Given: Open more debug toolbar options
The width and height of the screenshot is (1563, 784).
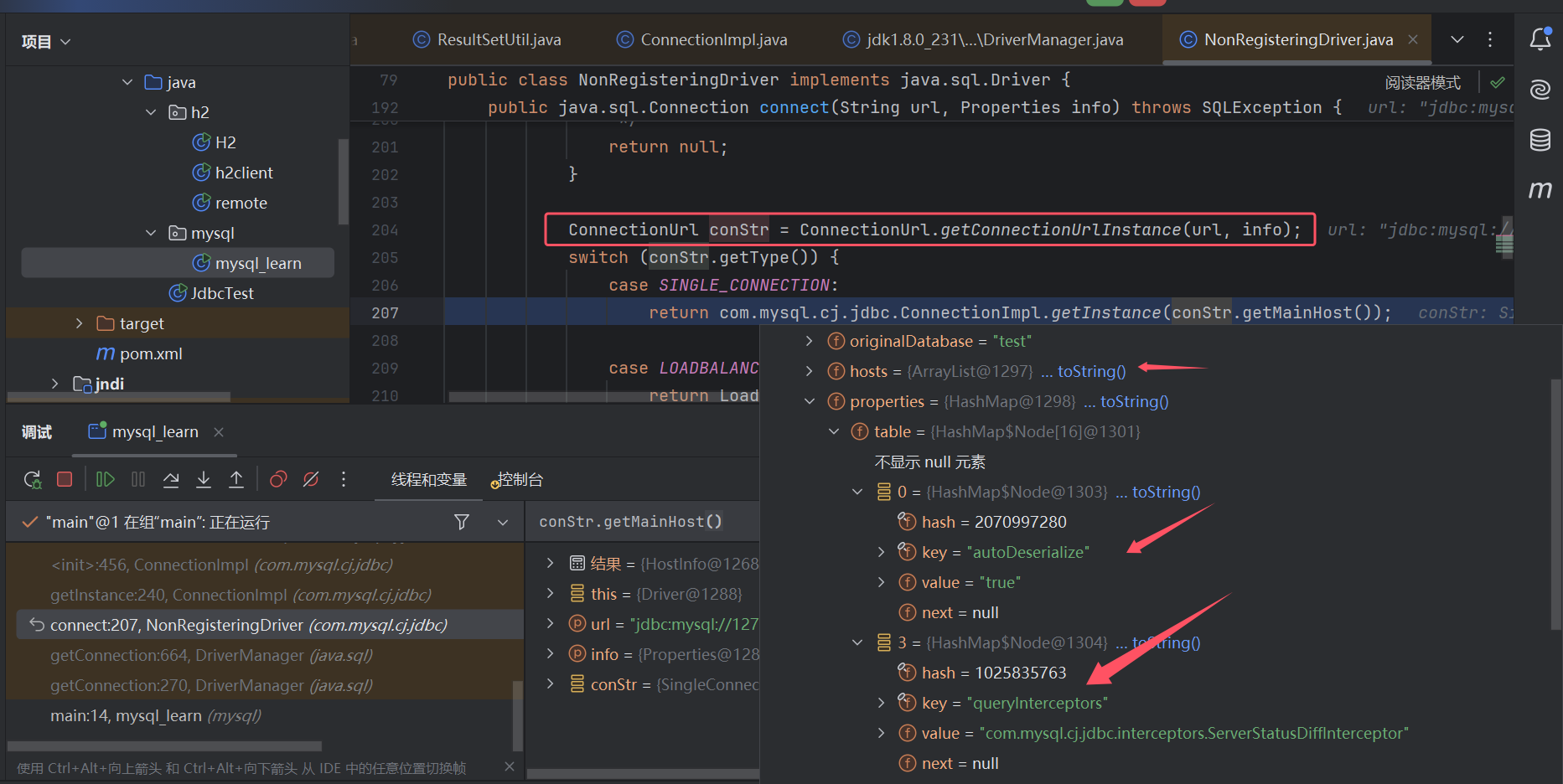Looking at the screenshot, I should click(x=344, y=479).
